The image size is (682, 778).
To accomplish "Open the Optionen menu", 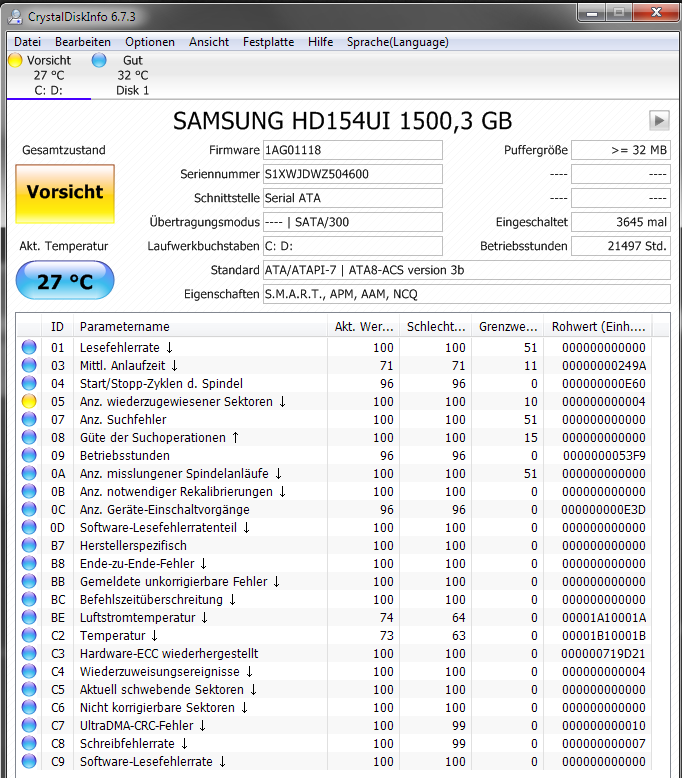I will [150, 42].
